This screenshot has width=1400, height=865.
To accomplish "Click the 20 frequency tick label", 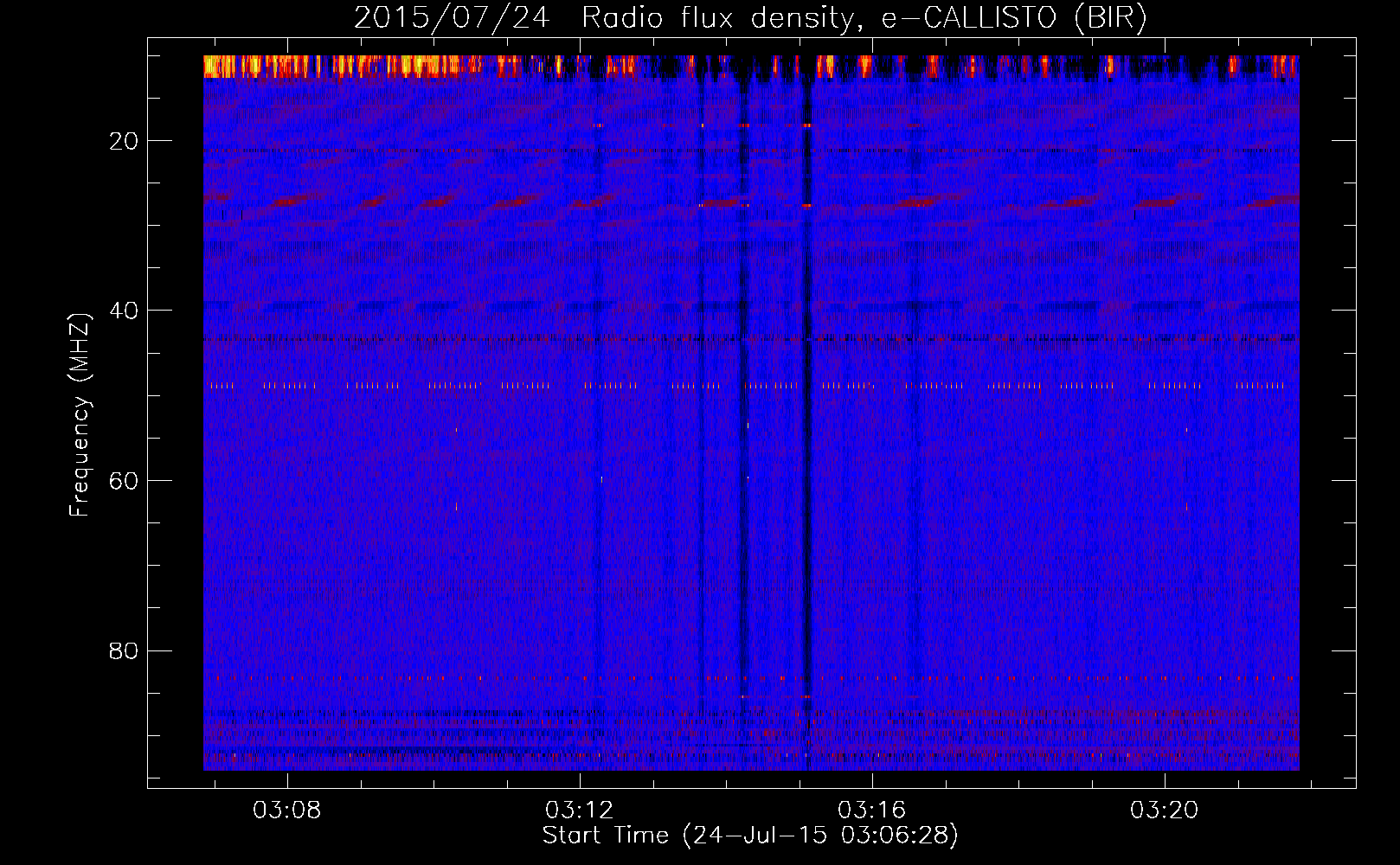I will coord(124,141).
